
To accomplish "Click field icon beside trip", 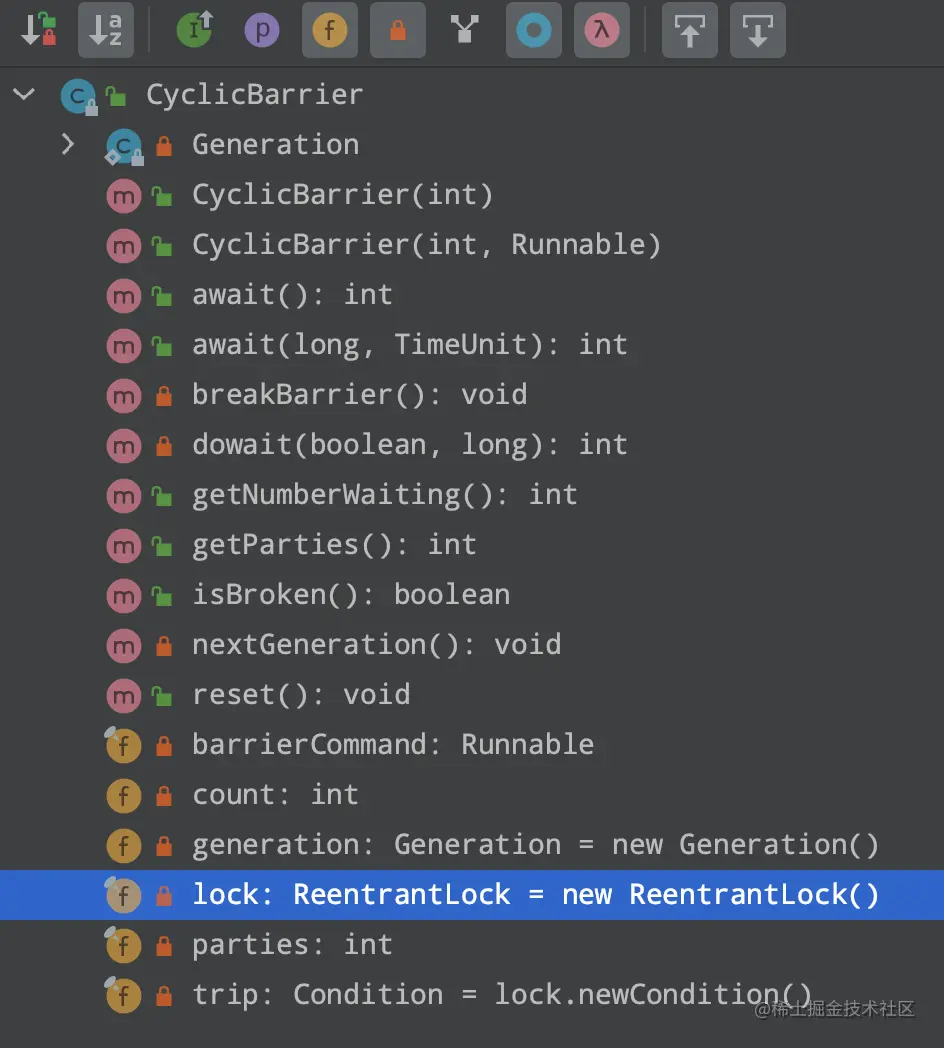I will click(x=124, y=996).
